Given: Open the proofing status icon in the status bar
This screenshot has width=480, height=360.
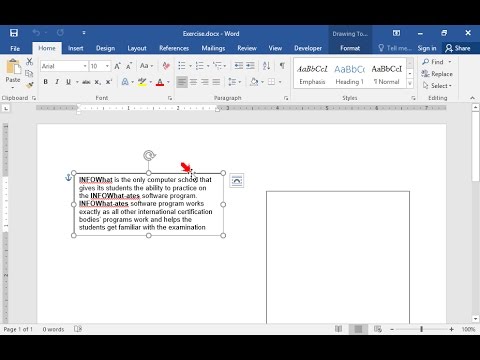Looking at the screenshot, I should 78,329.
